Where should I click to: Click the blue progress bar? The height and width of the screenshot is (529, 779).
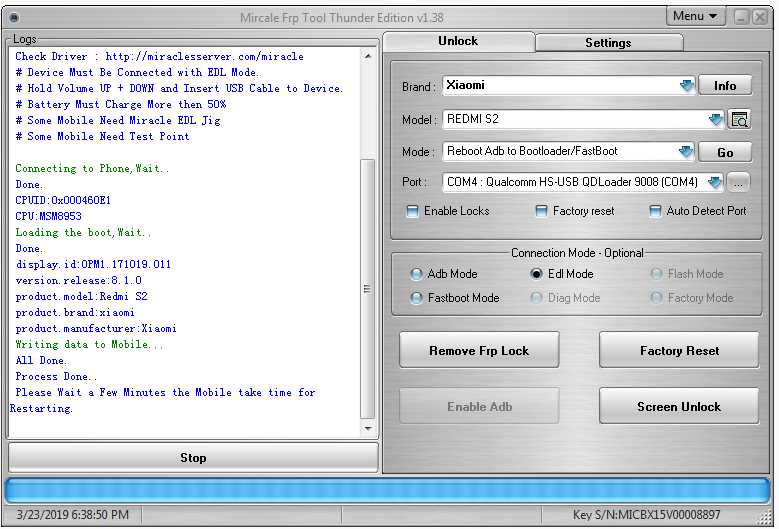388,491
